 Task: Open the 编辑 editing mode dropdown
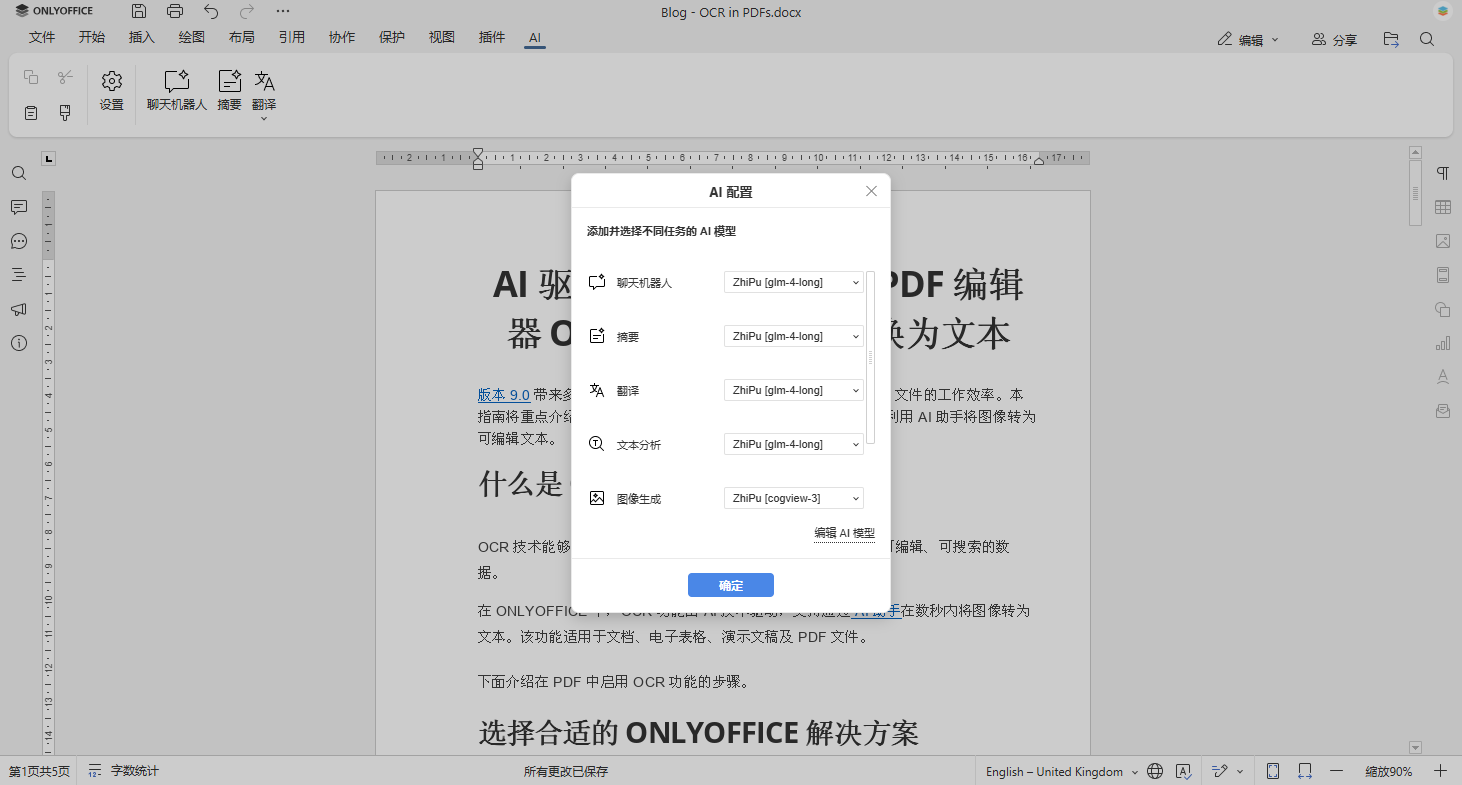[1249, 40]
